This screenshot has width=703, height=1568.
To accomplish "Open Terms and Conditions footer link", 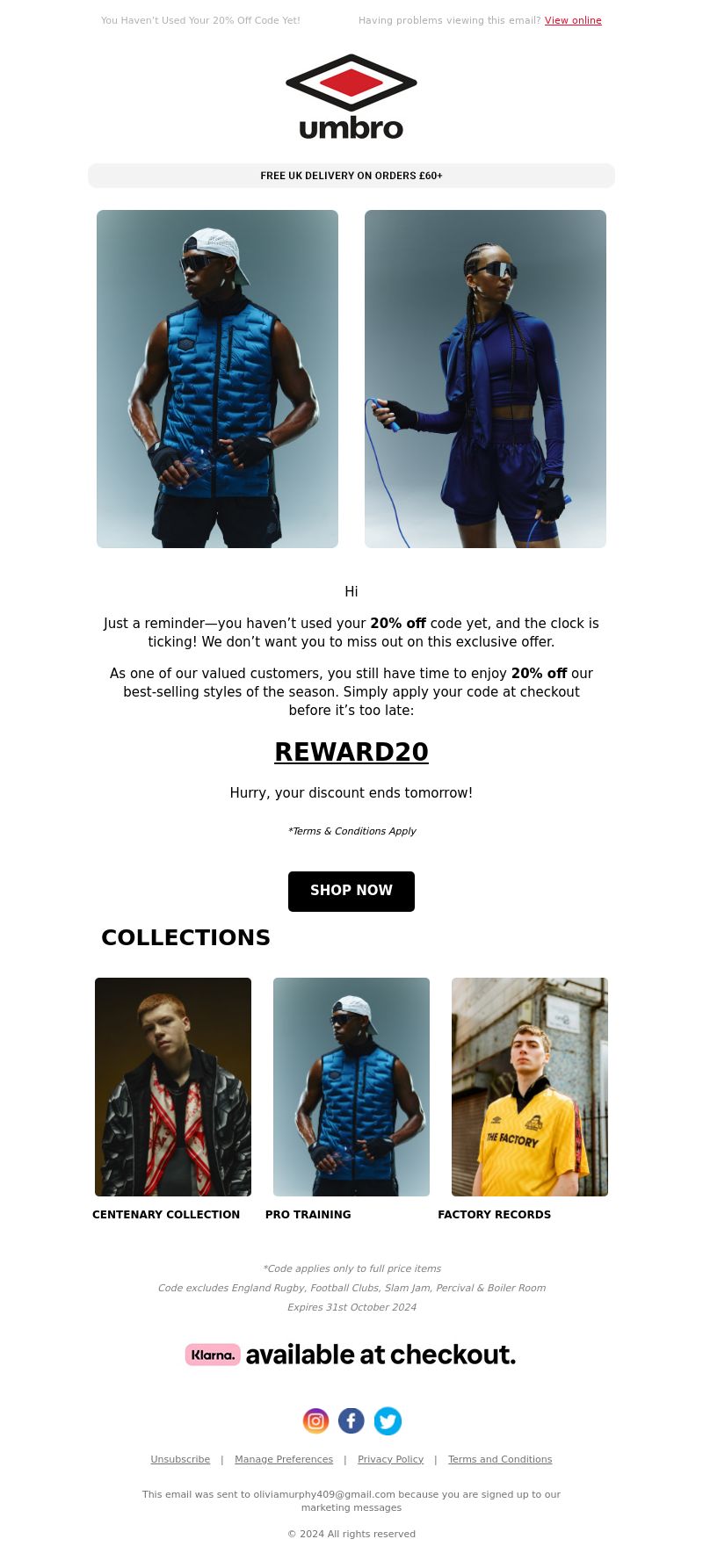I will point(500,1459).
